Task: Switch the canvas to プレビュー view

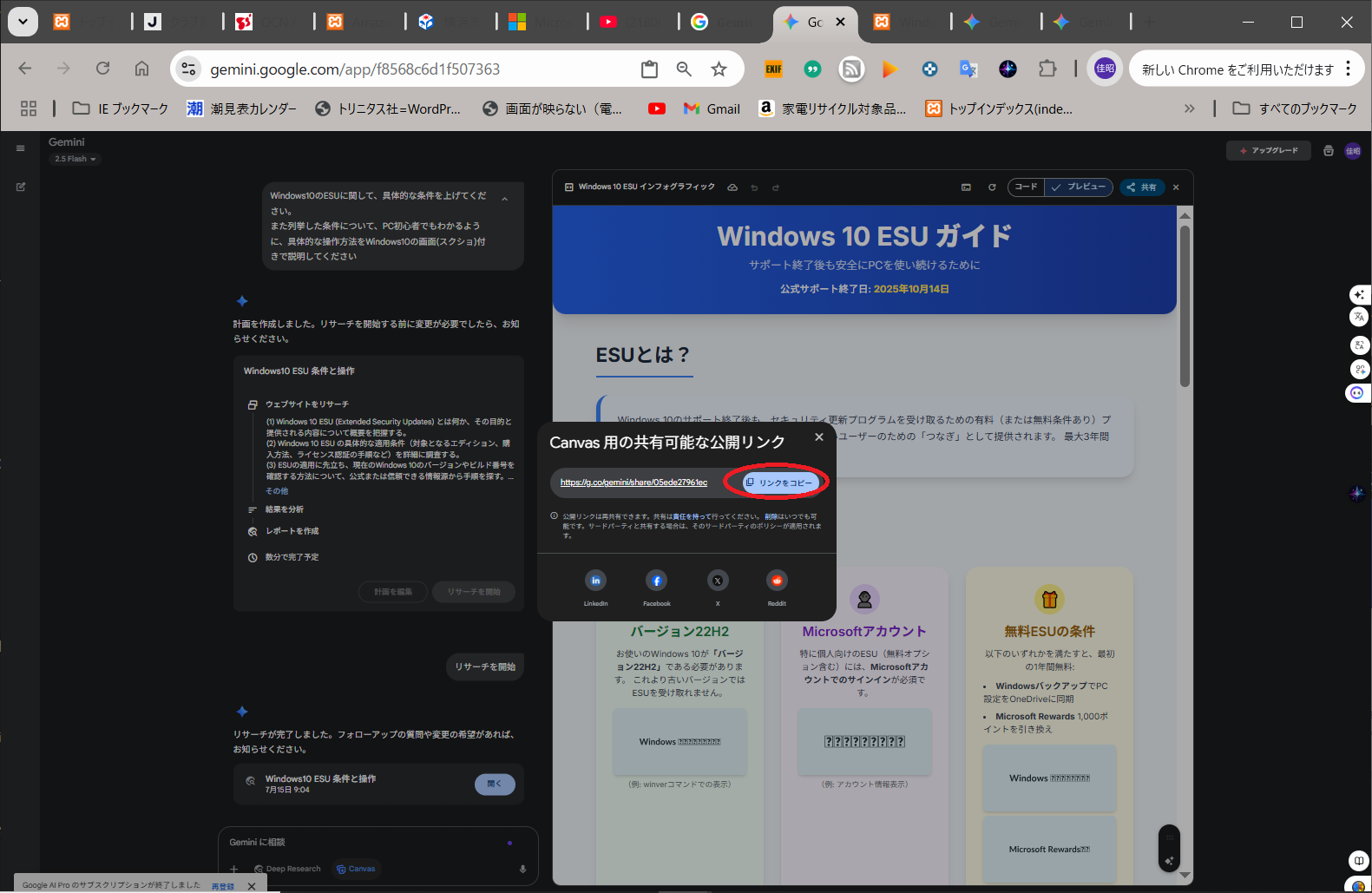Action: (1079, 187)
